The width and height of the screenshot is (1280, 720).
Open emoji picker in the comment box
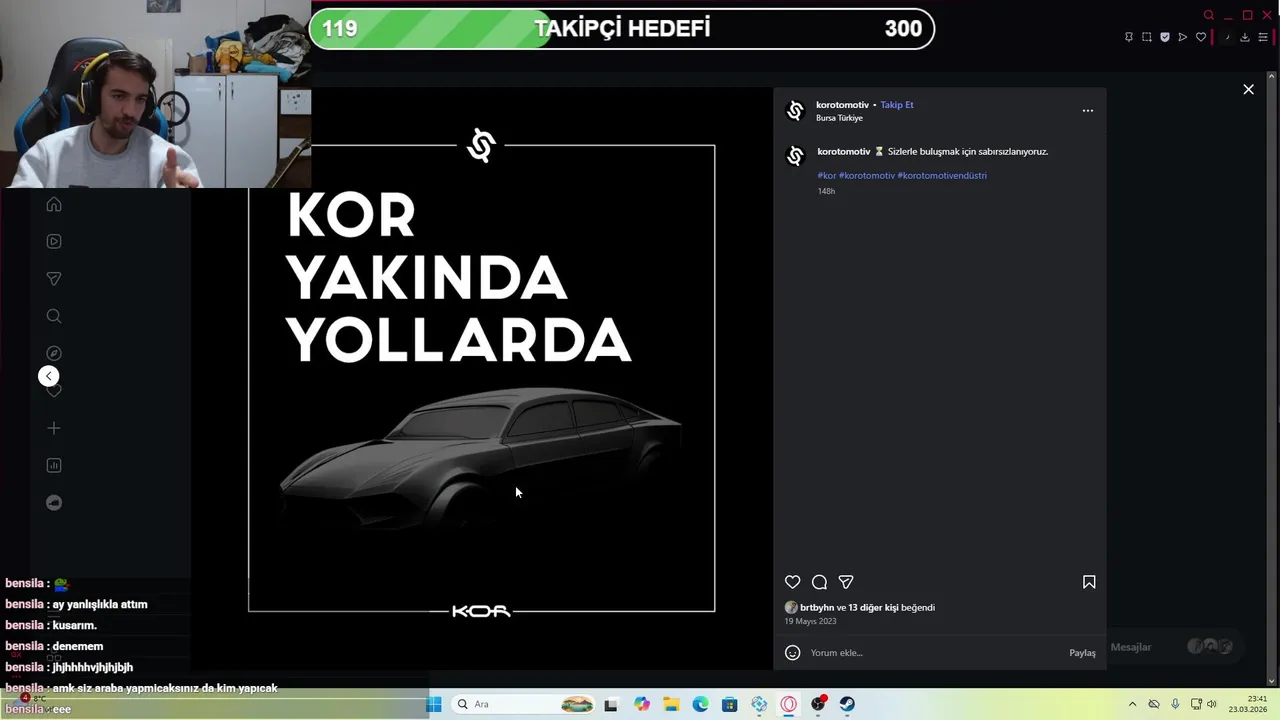[x=792, y=653]
